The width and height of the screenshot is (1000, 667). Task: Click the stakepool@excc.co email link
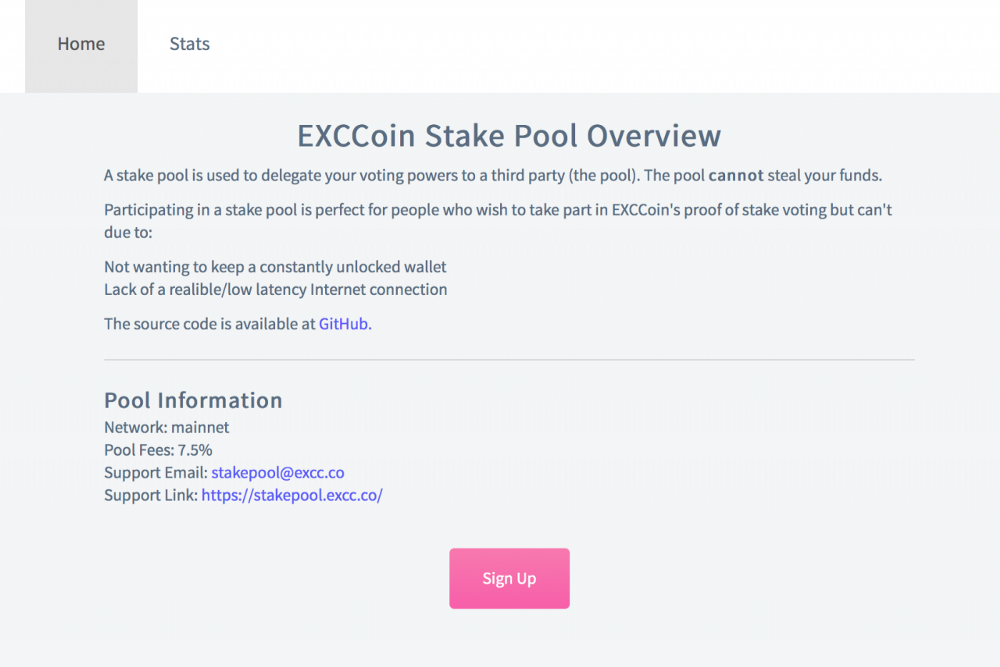pyautogui.click(x=277, y=472)
